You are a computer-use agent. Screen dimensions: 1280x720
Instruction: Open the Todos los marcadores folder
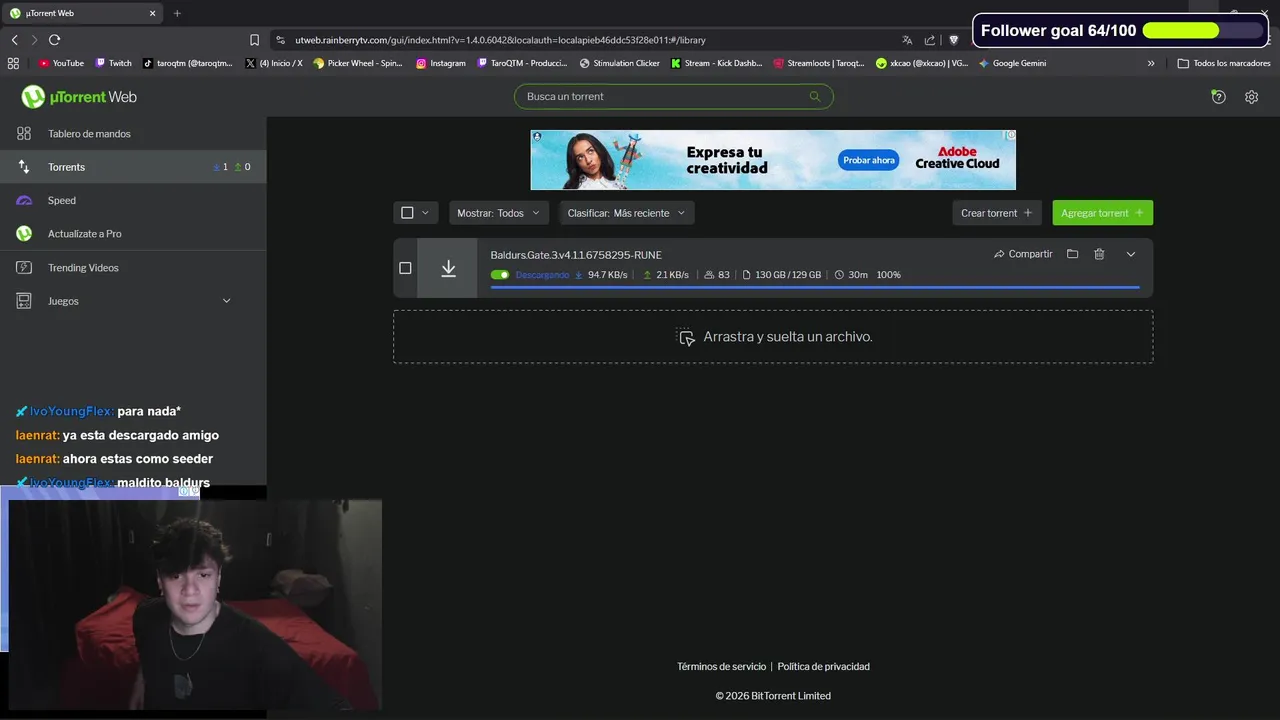click(x=1224, y=63)
